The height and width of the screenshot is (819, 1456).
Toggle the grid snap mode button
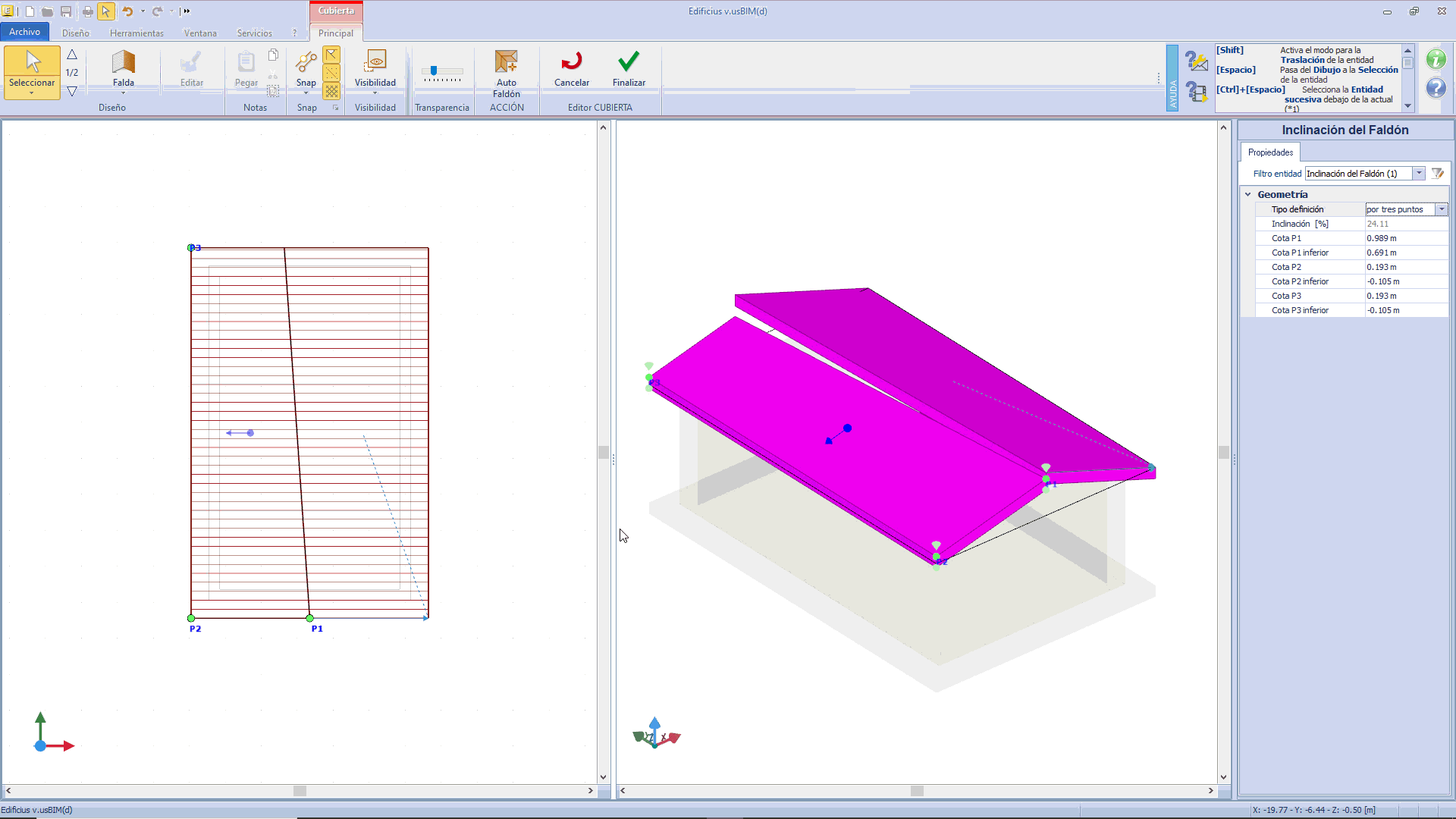[331, 91]
